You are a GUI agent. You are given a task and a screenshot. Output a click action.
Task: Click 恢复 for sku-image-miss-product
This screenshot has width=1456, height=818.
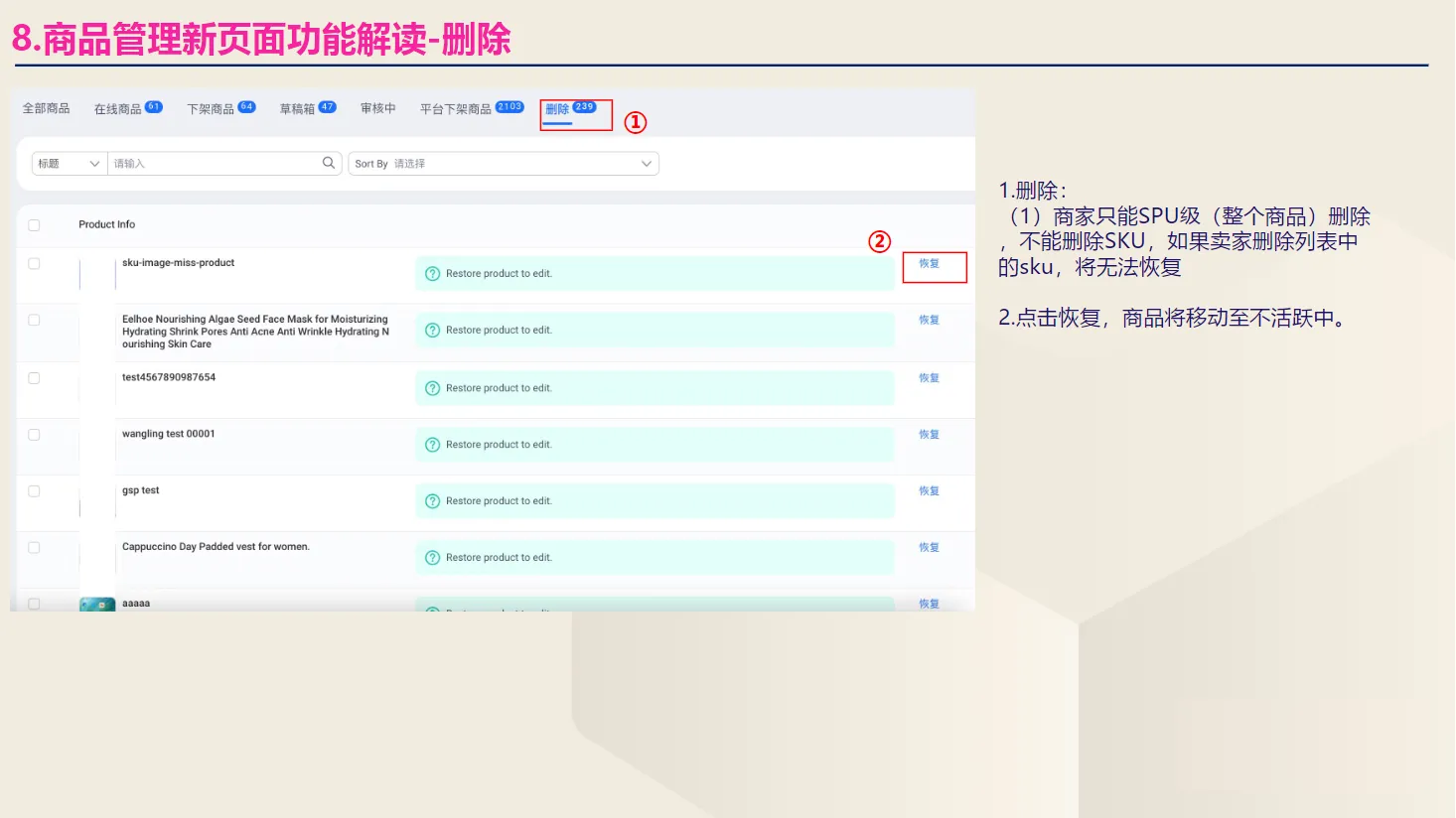pyautogui.click(x=928, y=265)
